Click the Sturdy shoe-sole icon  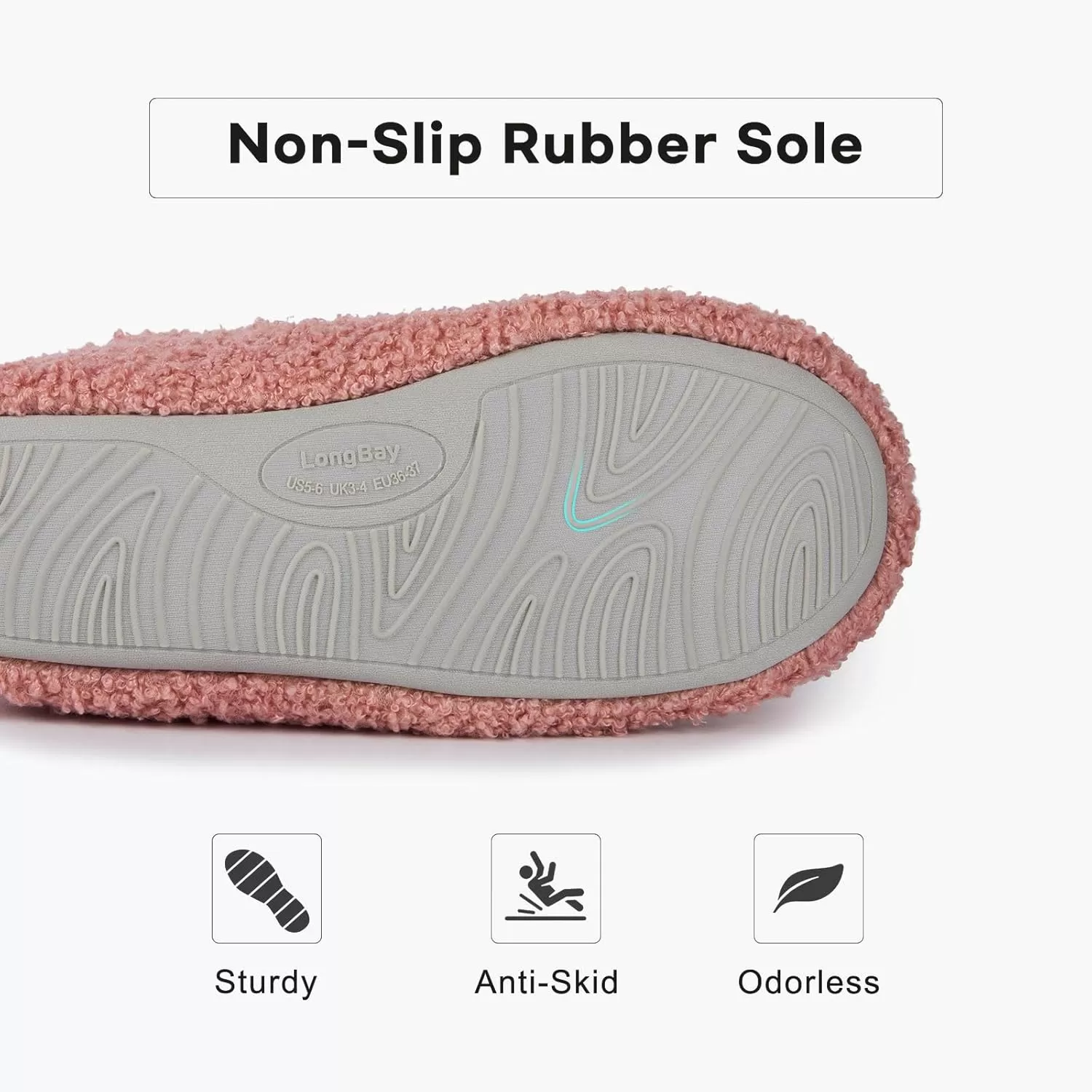pyautogui.click(x=266, y=888)
